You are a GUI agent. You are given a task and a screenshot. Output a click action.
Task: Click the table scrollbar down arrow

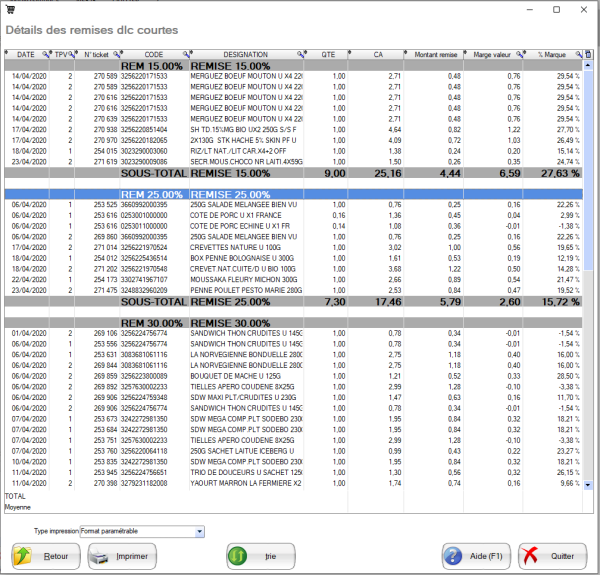589,485
